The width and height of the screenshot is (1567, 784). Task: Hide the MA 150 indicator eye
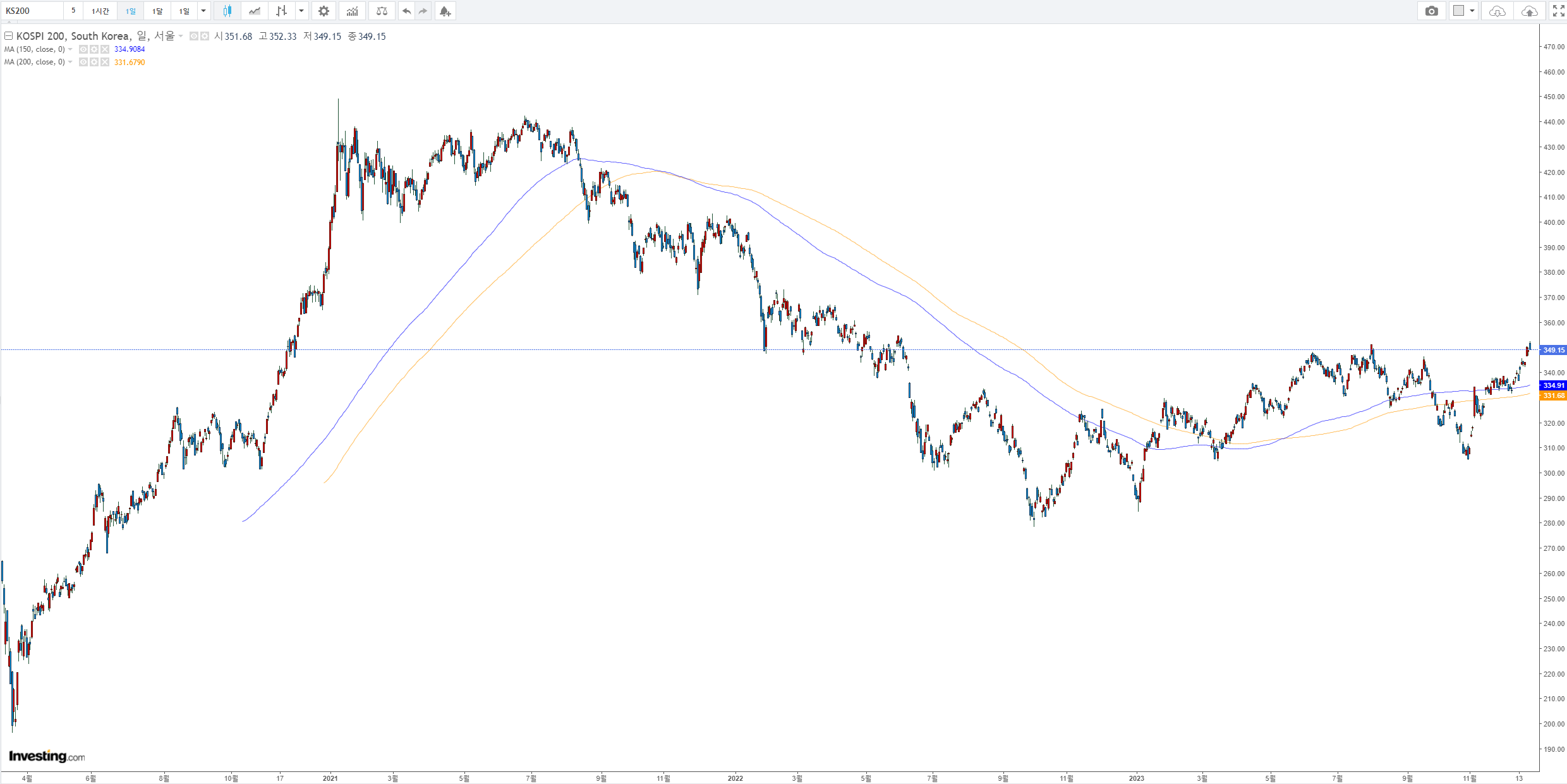coord(83,49)
